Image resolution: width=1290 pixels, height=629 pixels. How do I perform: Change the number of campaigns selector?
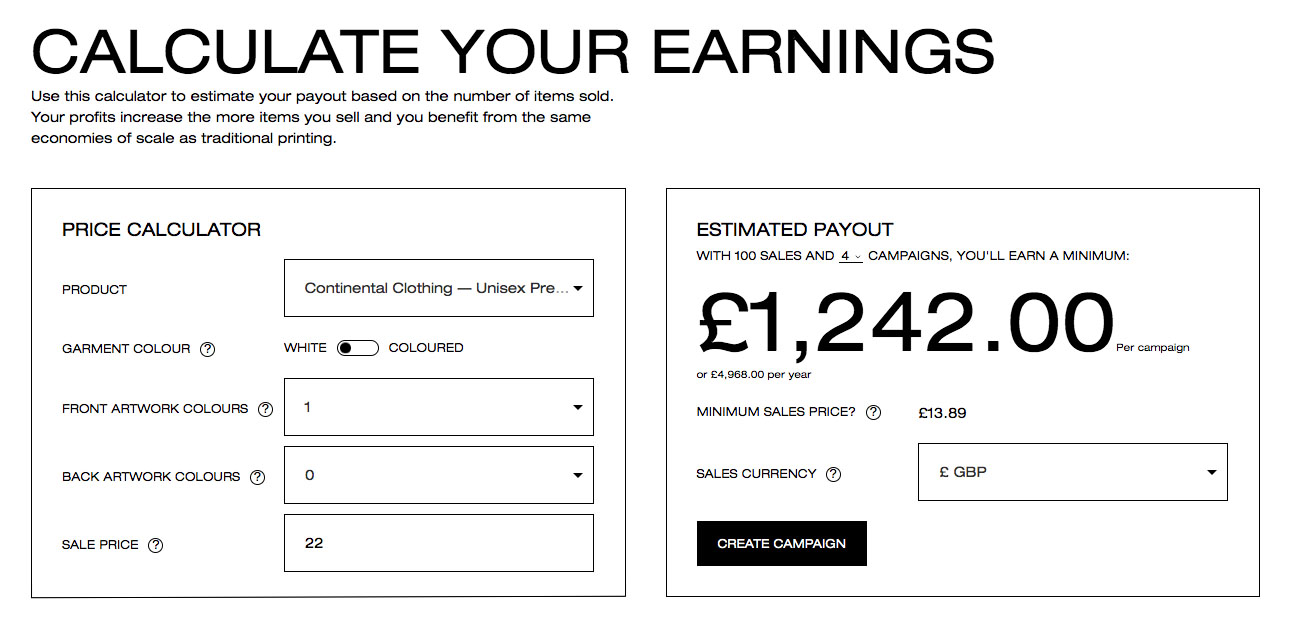[x=850, y=256]
